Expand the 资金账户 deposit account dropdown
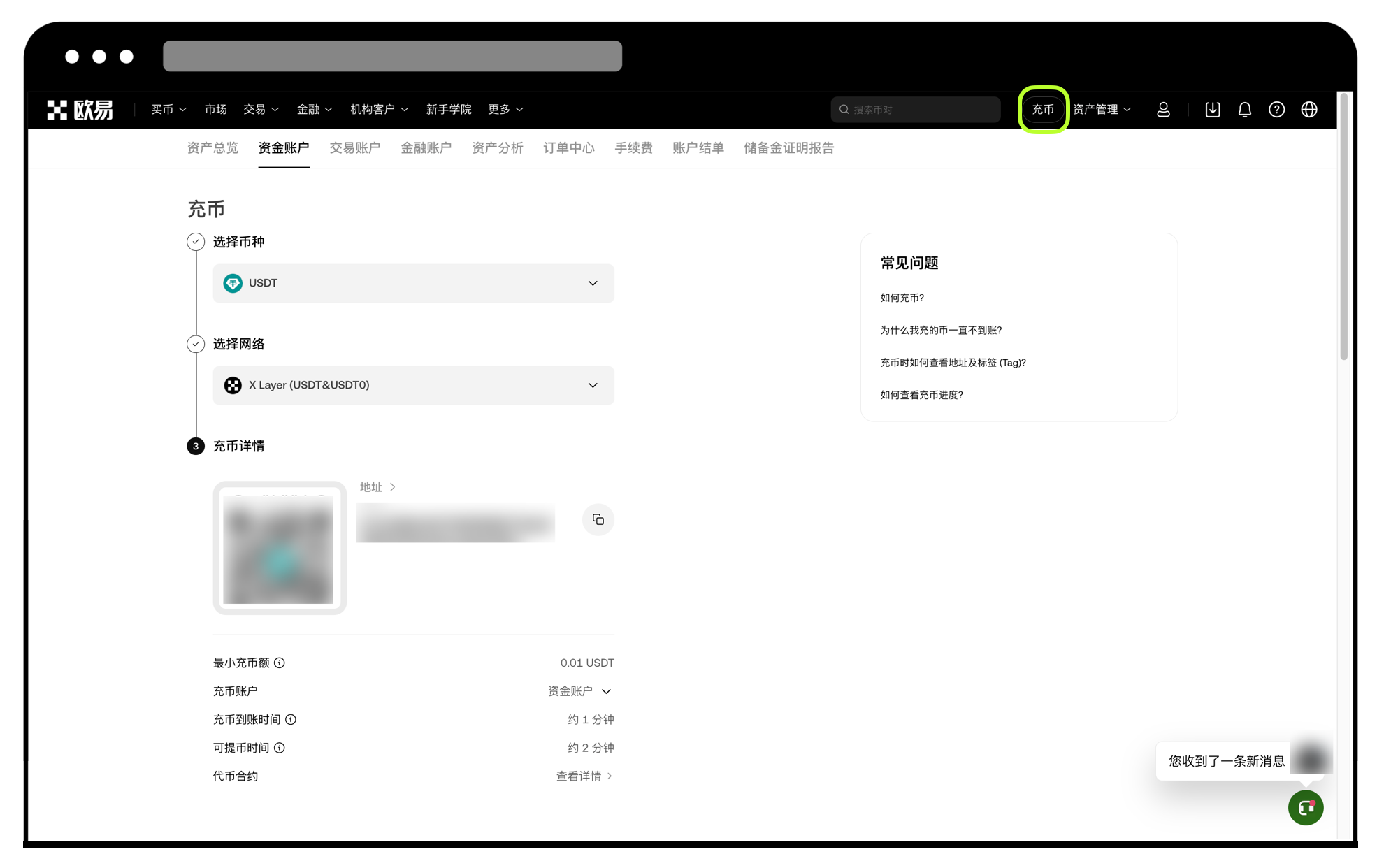The width and height of the screenshot is (1377, 868). [607, 690]
